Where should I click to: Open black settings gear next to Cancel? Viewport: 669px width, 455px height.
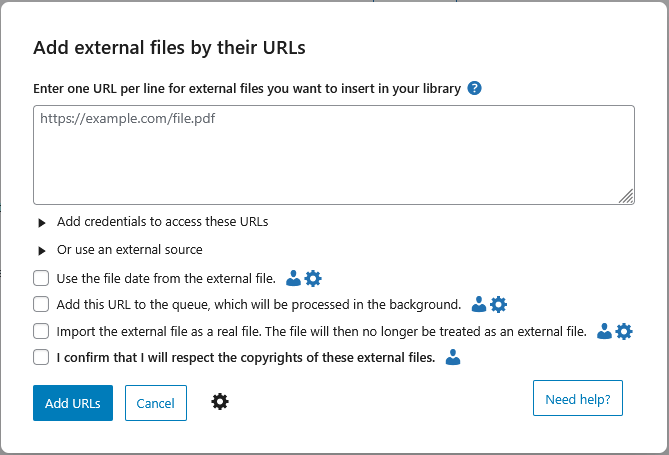pyautogui.click(x=220, y=401)
